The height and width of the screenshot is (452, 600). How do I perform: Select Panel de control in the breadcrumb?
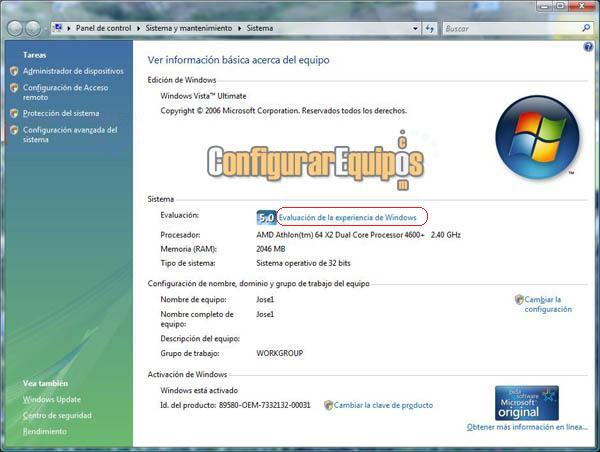tap(103, 28)
